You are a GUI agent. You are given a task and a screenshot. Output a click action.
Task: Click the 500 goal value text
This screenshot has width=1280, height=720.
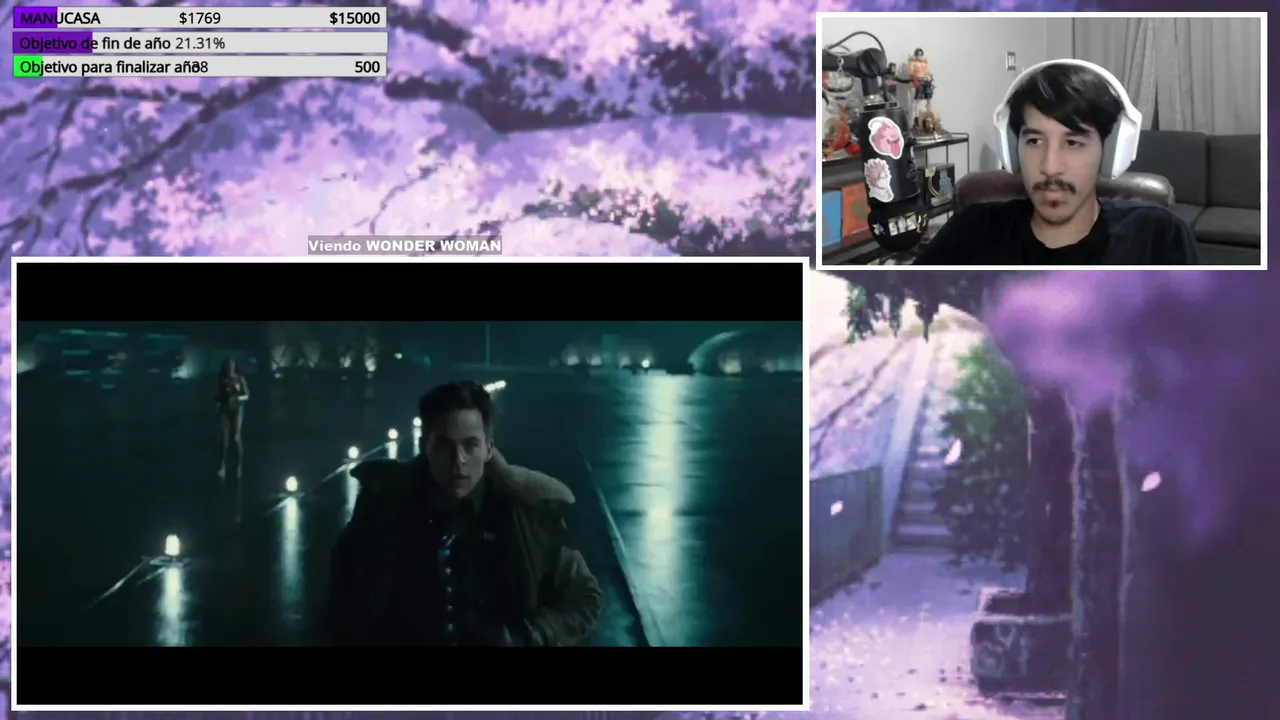pos(367,67)
